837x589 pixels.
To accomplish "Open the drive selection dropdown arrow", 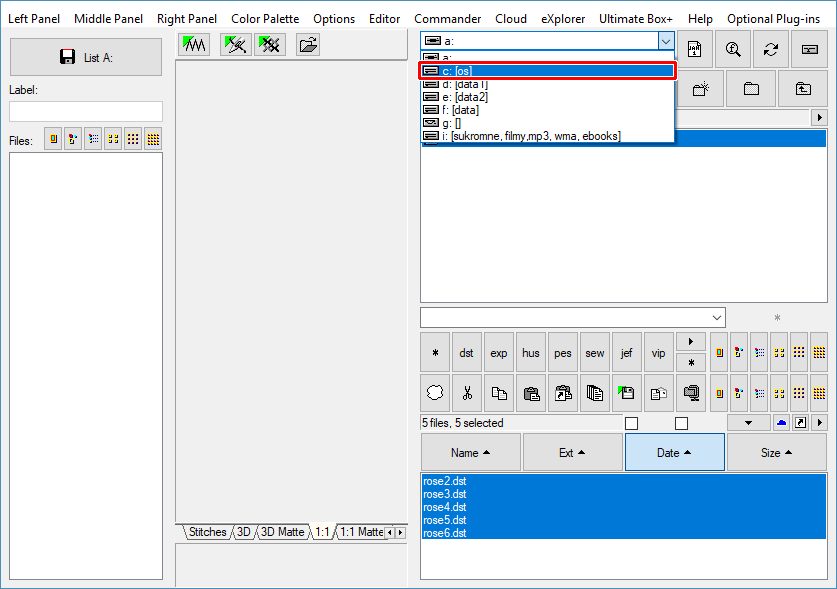I will click(x=665, y=41).
